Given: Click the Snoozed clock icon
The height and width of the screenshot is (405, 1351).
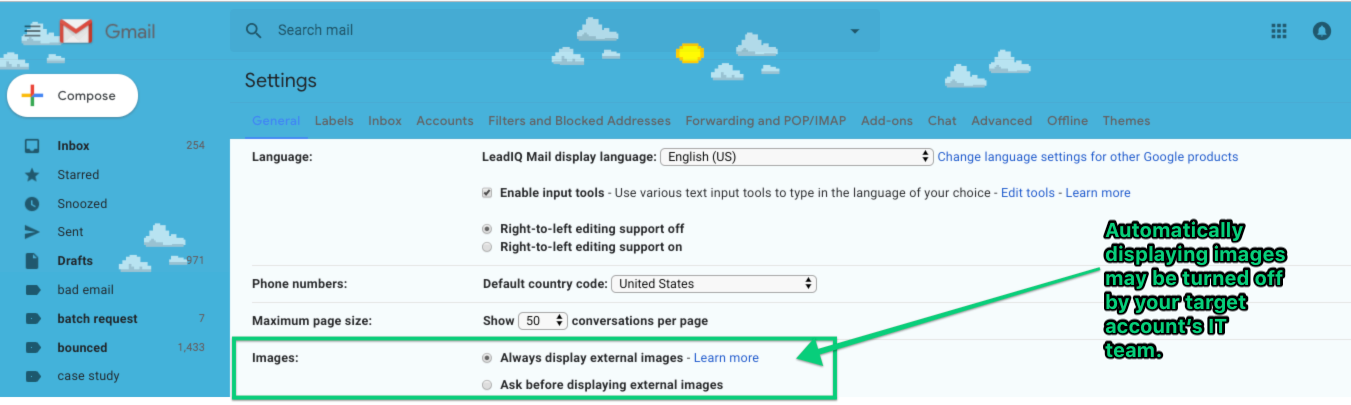Looking at the screenshot, I should pyautogui.click(x=32, y=204).
